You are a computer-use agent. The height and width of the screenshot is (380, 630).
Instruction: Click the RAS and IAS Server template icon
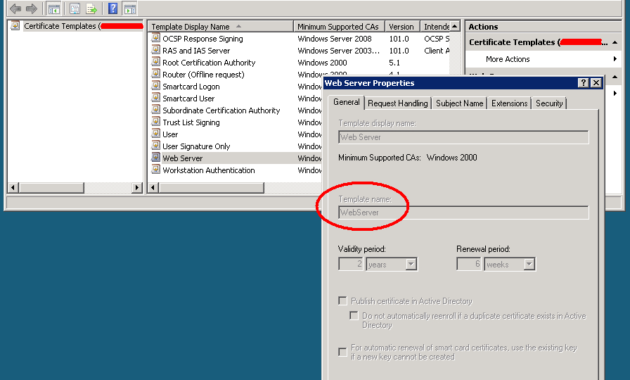coord(155,50)
